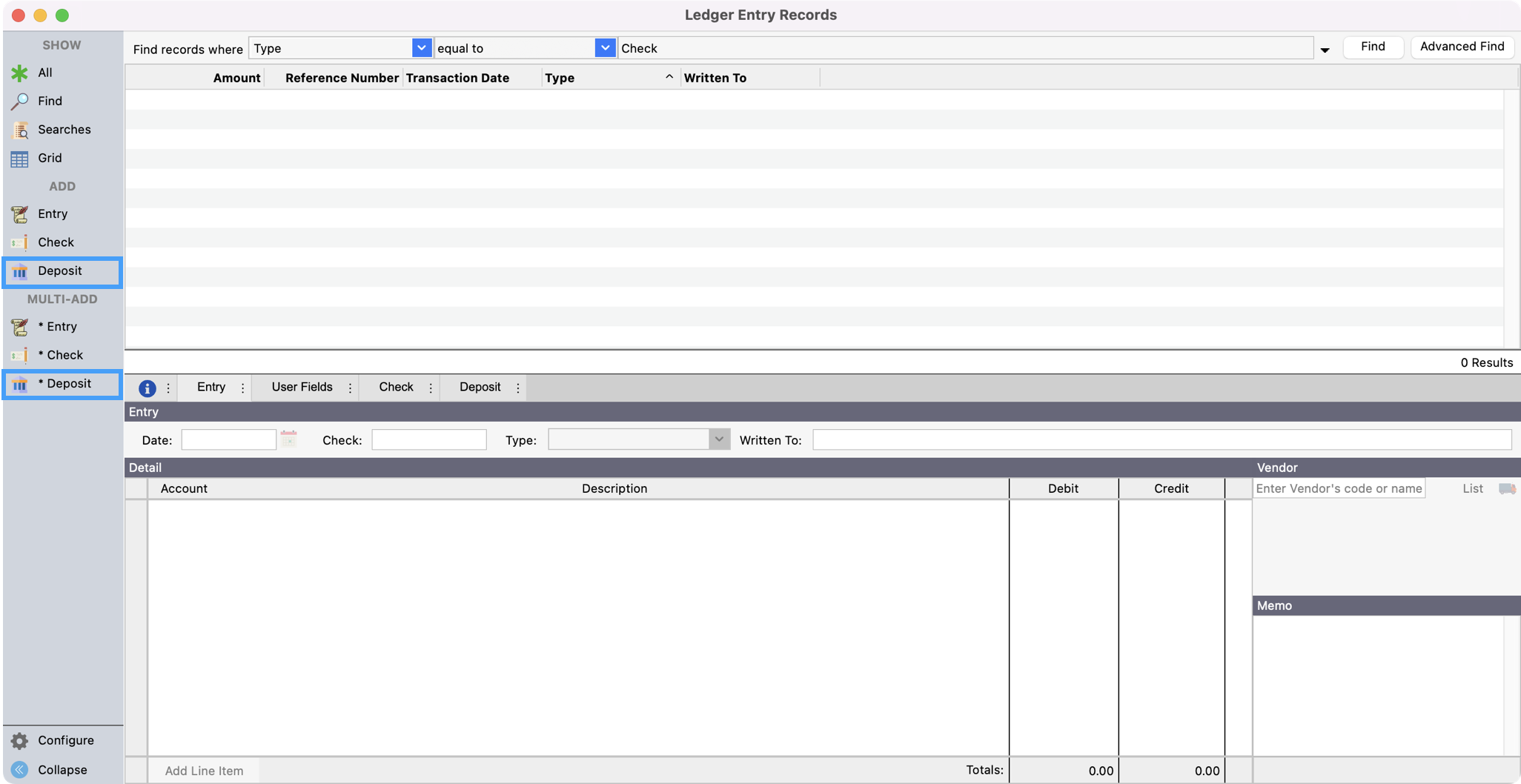Open saved Searches icon in sidebar
This screenshot has width=1521, height=784.
pyautogui.click(x=19, y=130)
